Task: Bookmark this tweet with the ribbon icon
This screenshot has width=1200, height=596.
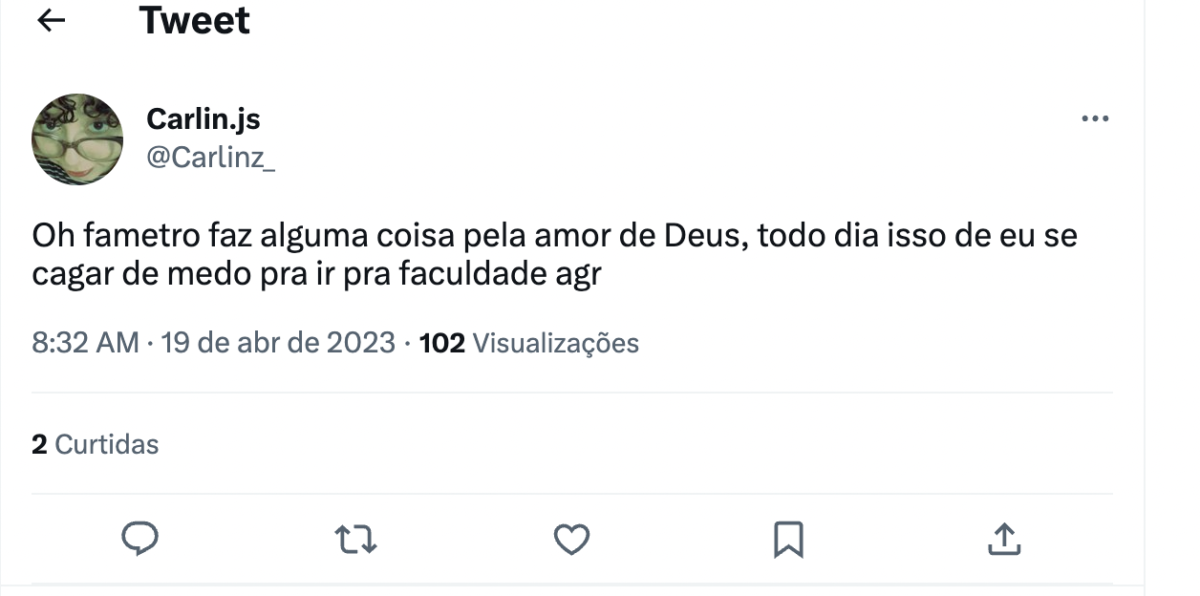Action: pyautogui.click(x=787, y=540)
